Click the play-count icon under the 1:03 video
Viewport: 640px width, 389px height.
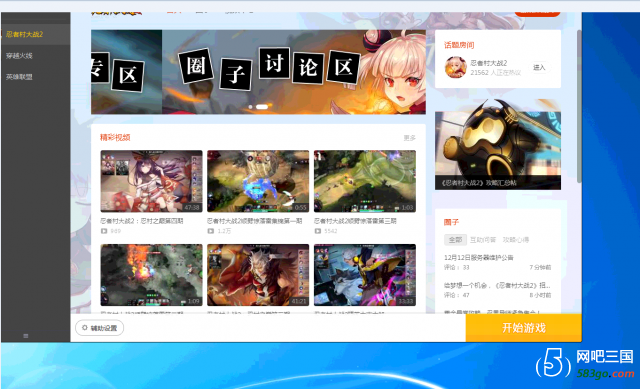click(318, 231)
